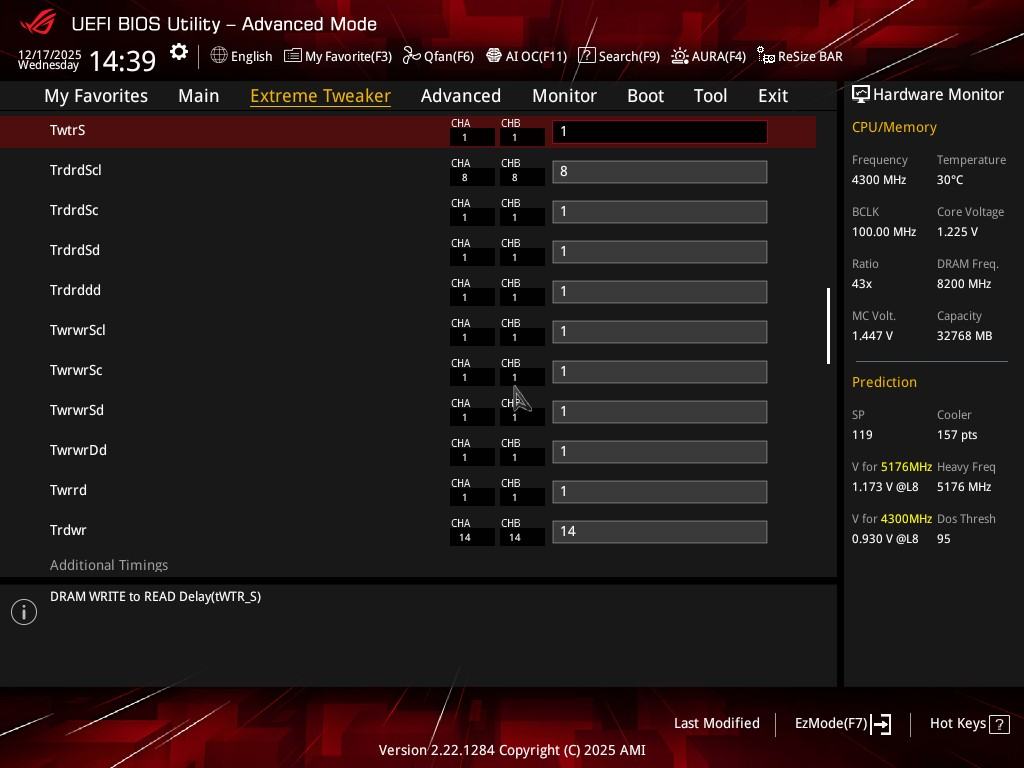Click the Trdrddd label
This screenshot has width=1024, height=768.
coord(75,290)
